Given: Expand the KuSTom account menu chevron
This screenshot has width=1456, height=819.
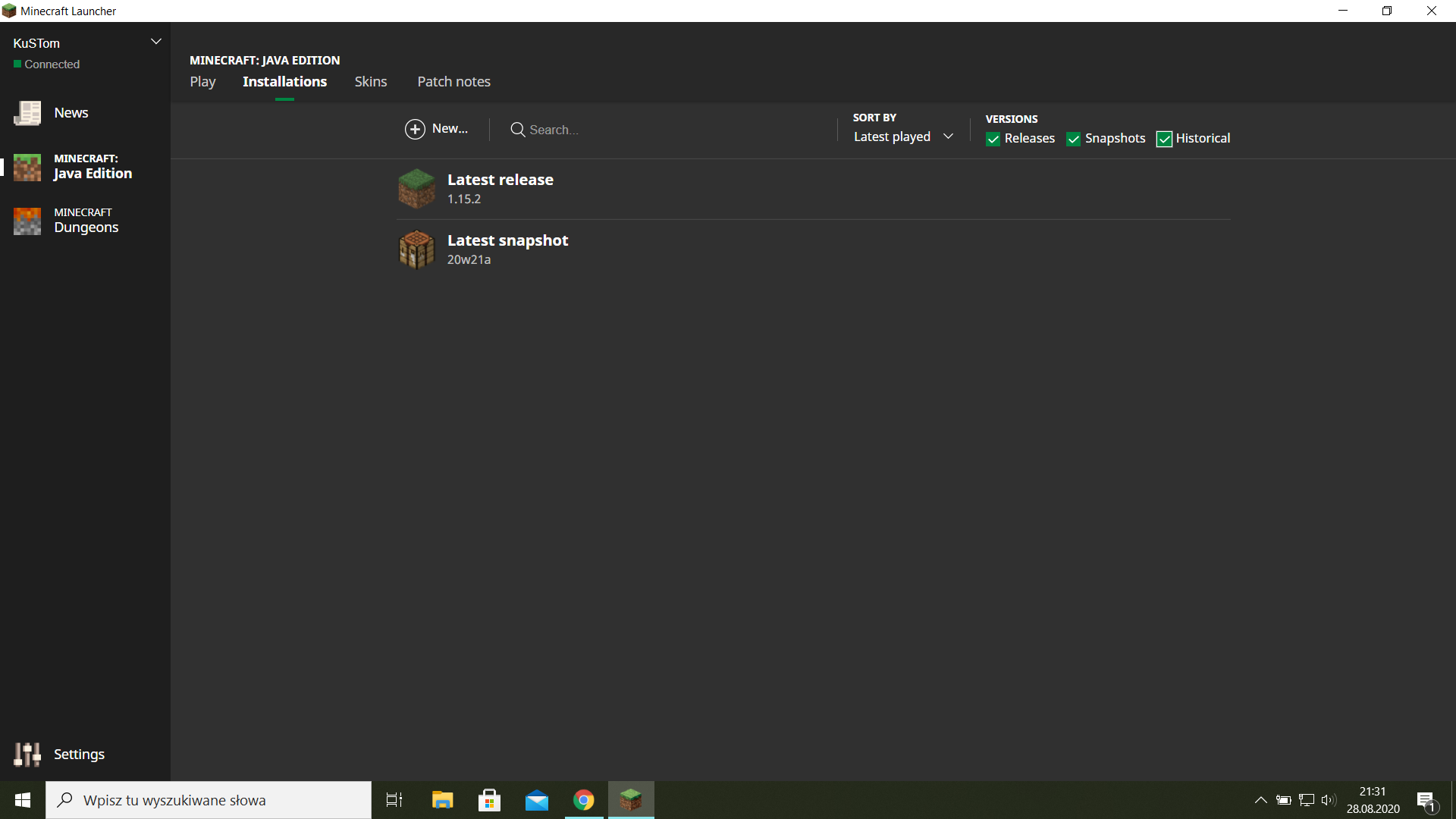Looking at the screenshot, I should point(156,42).
